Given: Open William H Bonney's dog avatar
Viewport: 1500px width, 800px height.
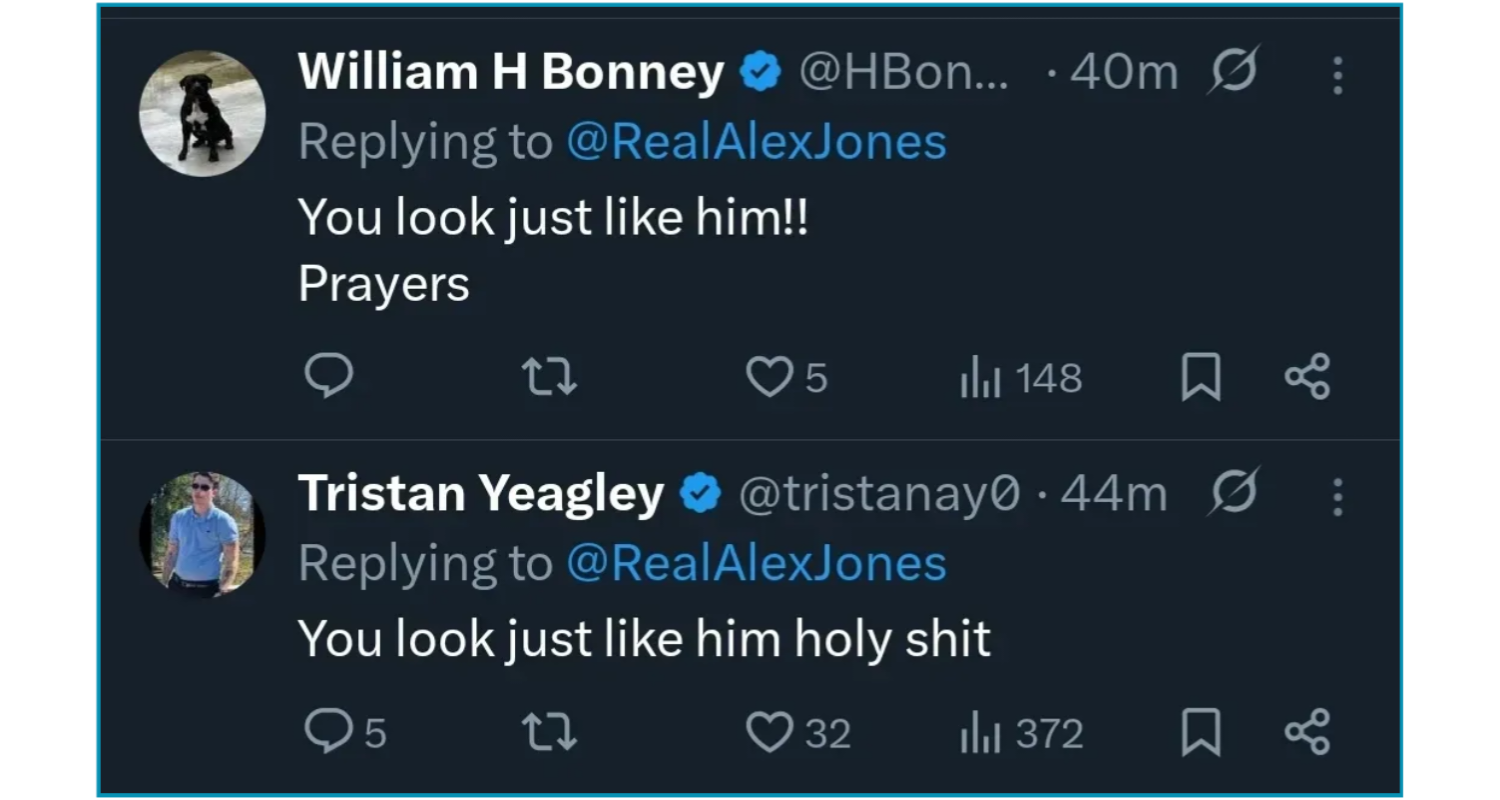Looking at the screenshot, I should point(202,113).
